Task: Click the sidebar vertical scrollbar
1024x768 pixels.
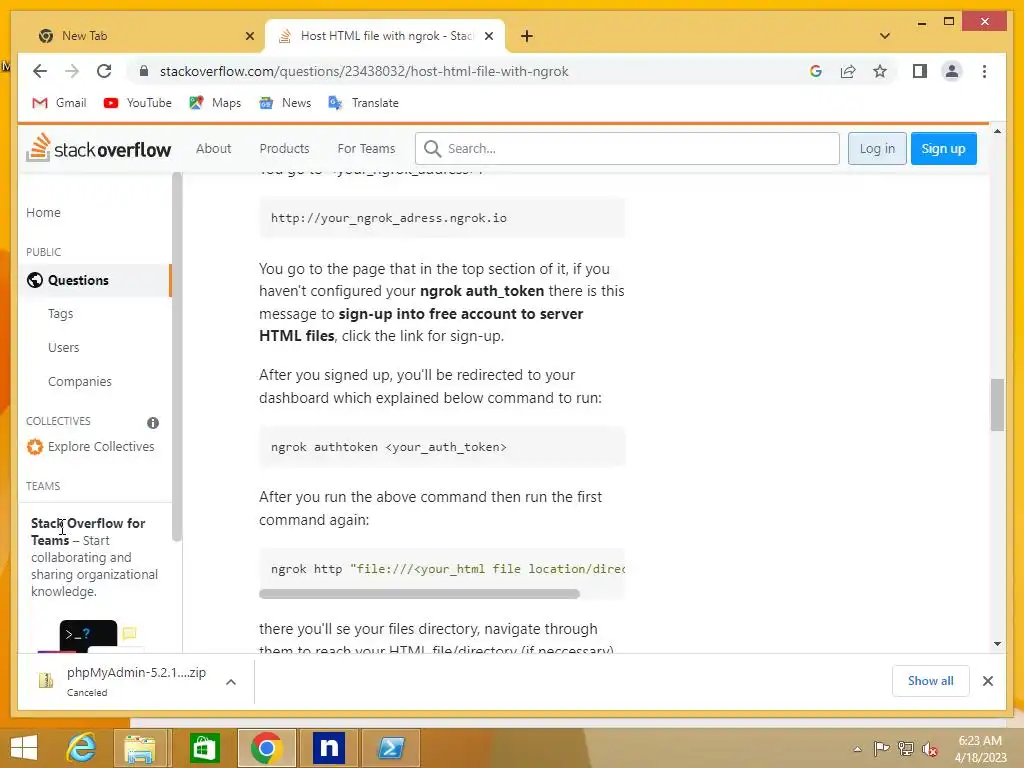Action: coord(176,357)
